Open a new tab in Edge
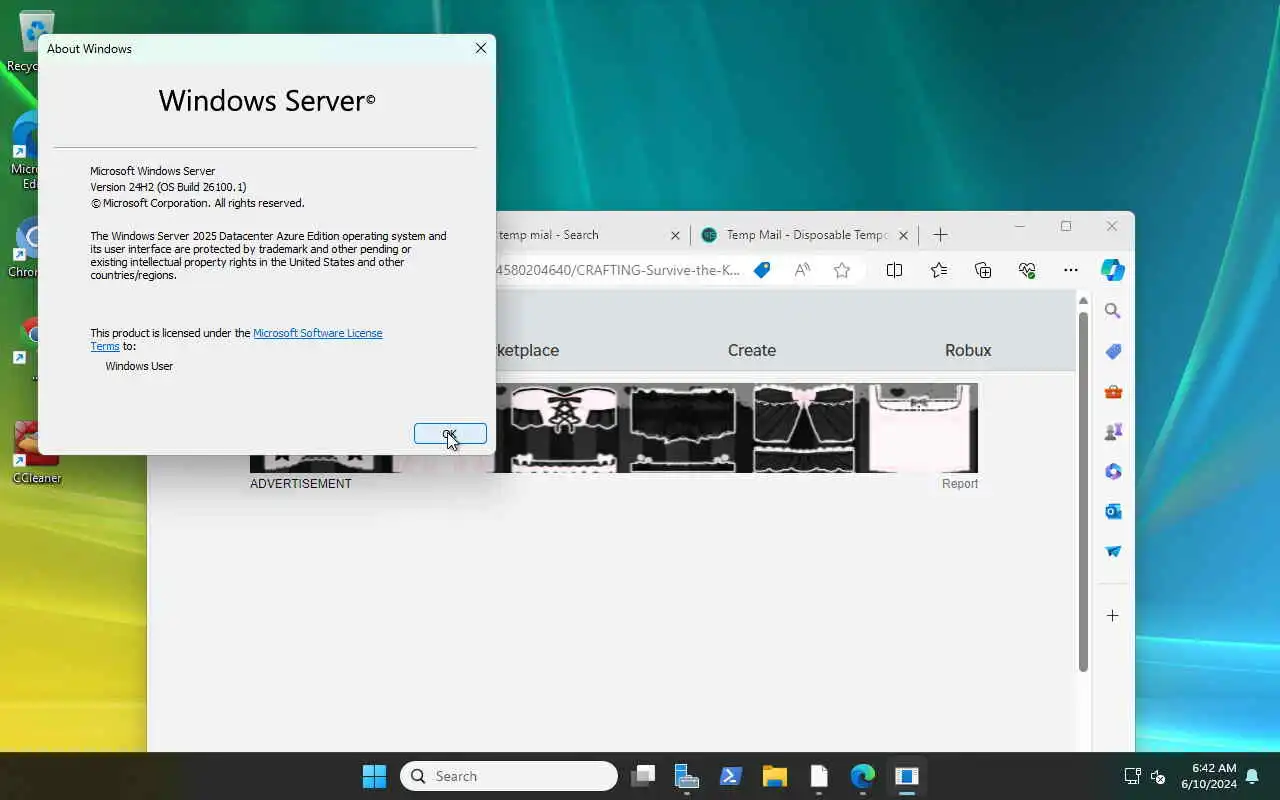Screen dimensions: 1280x800 click(x=940, y=235)
